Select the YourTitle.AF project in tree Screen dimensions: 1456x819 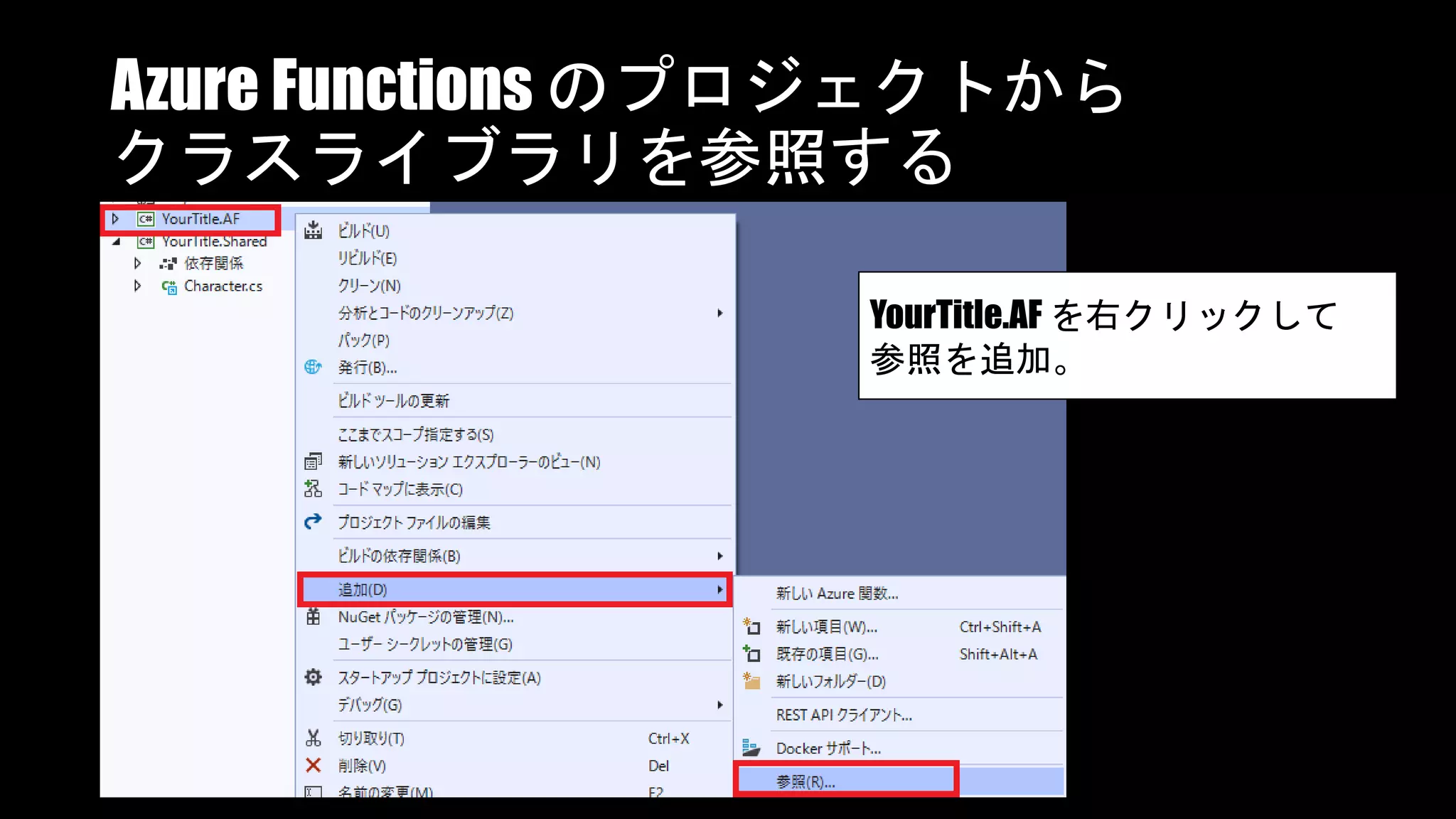200,219
